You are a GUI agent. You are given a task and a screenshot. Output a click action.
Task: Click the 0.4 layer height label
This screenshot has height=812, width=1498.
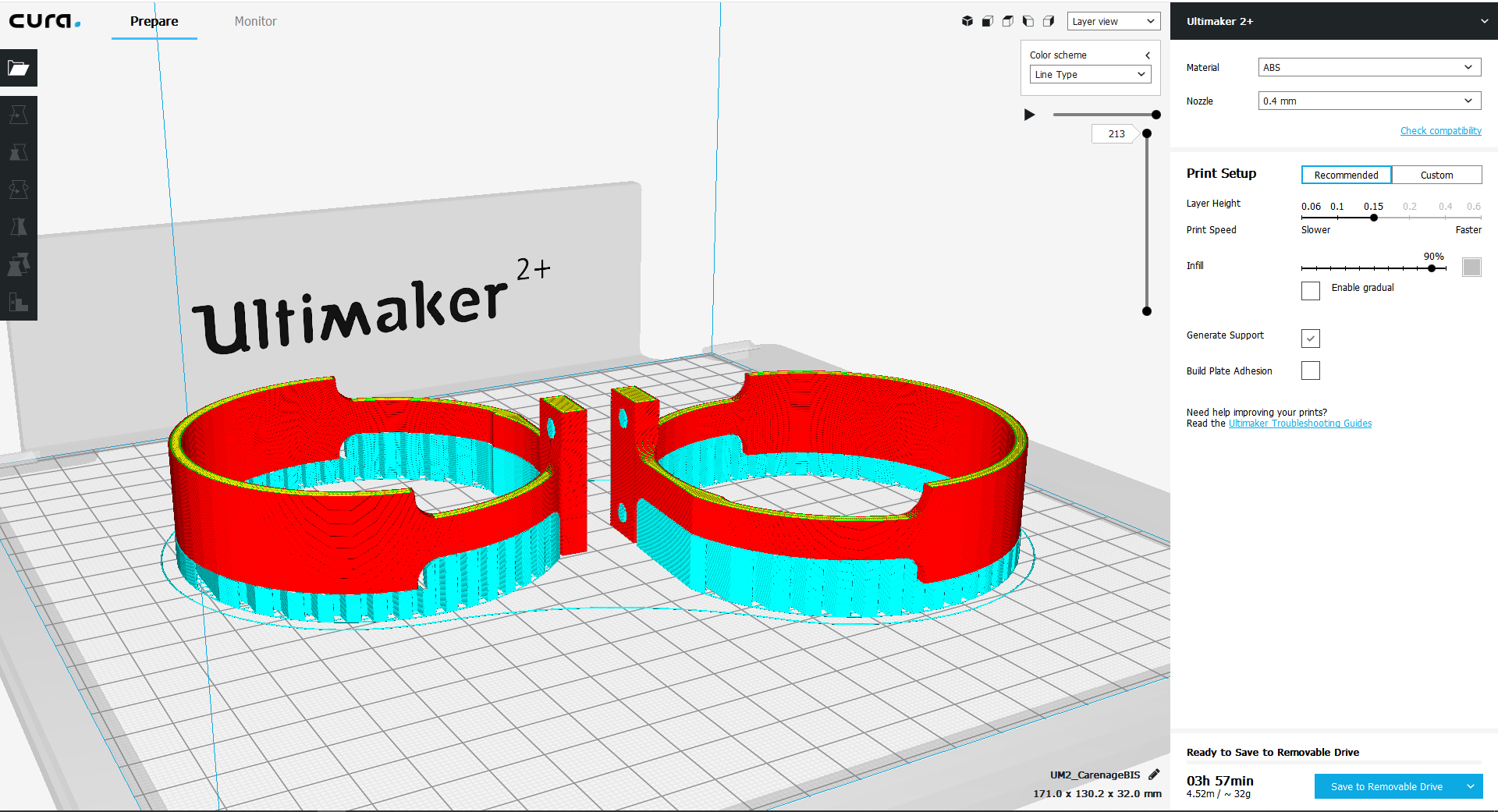coord(1445,207)
